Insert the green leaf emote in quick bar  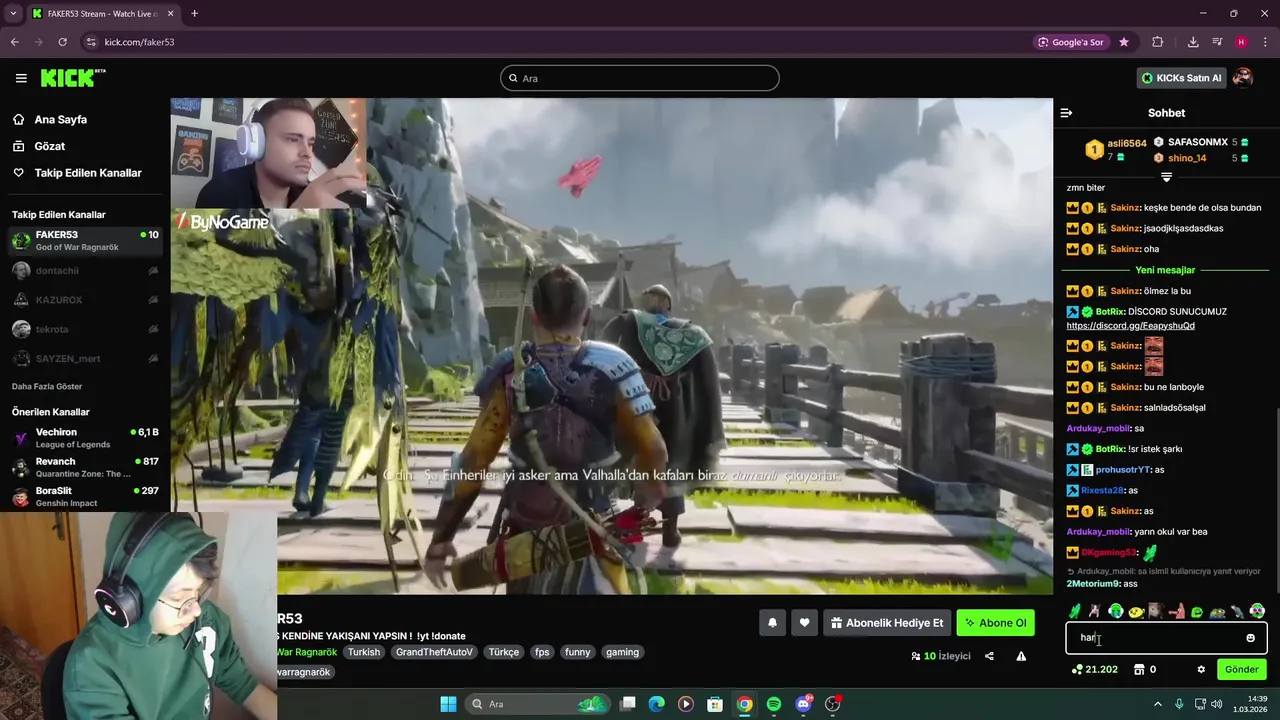pos(1075,611)
